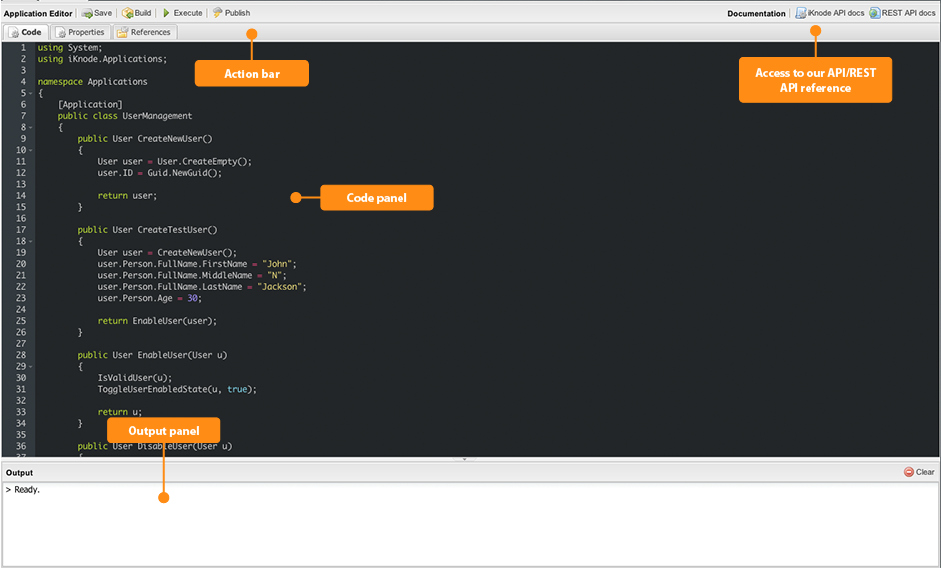Switch to the Properties tab

click(x=80, y=32)
